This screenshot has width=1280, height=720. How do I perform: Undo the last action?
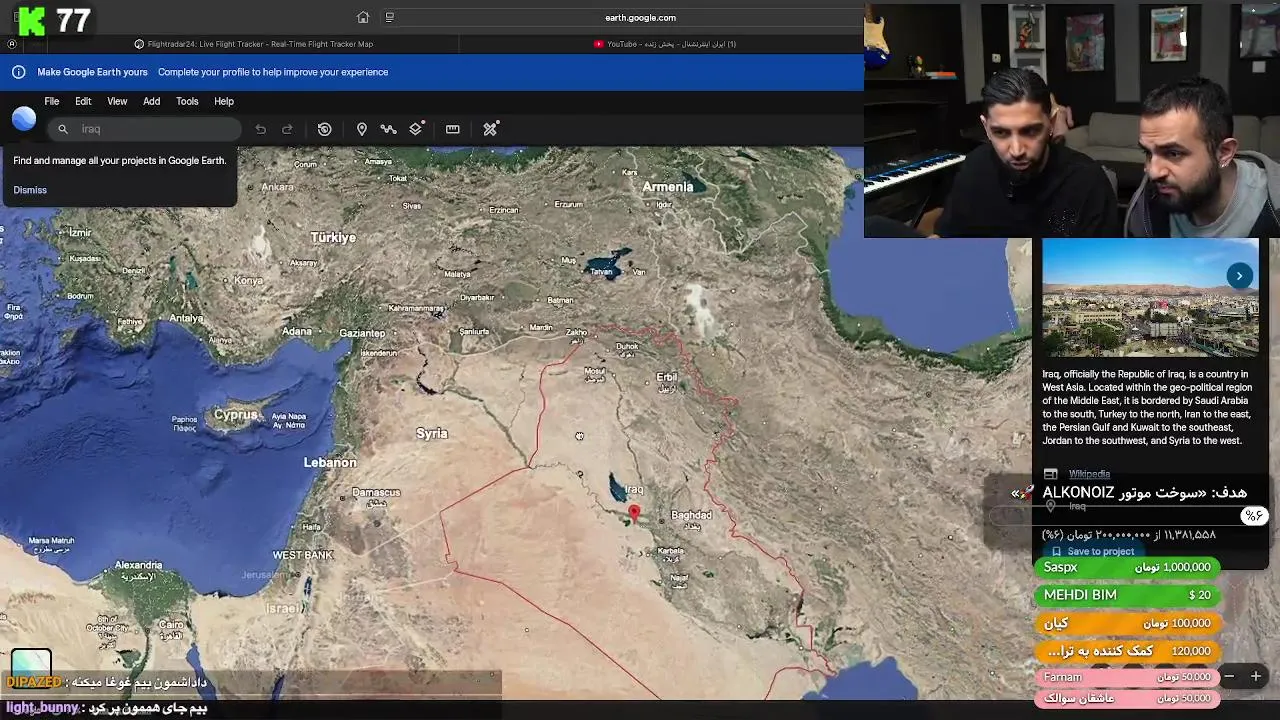point(260,129)
